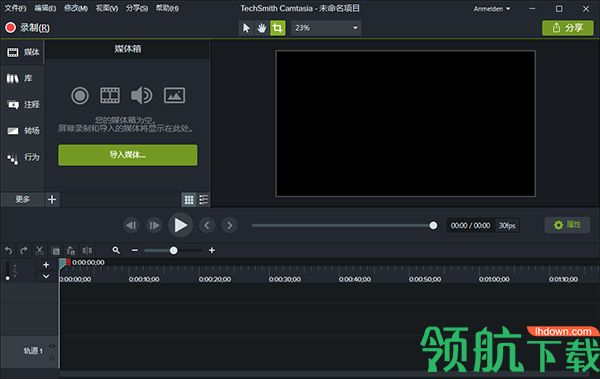
Task: Click the green Share button
Action: point(567,28)
